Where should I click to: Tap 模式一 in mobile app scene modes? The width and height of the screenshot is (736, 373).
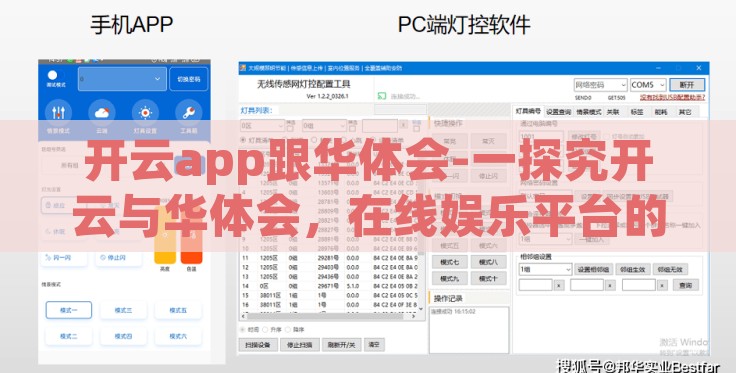pos(69,310)
